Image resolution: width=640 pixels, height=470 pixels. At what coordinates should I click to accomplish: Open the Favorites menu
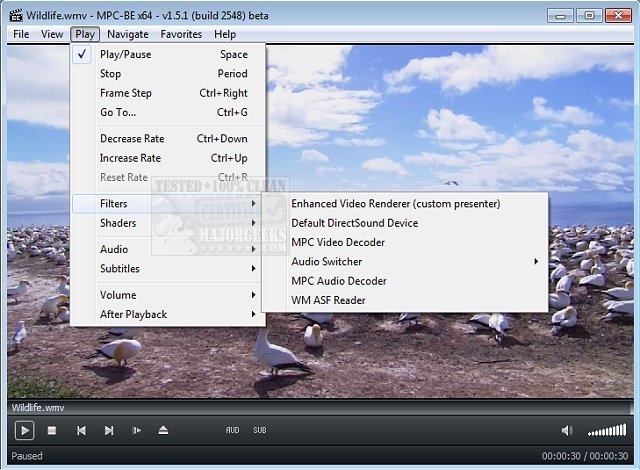(181, 34)
